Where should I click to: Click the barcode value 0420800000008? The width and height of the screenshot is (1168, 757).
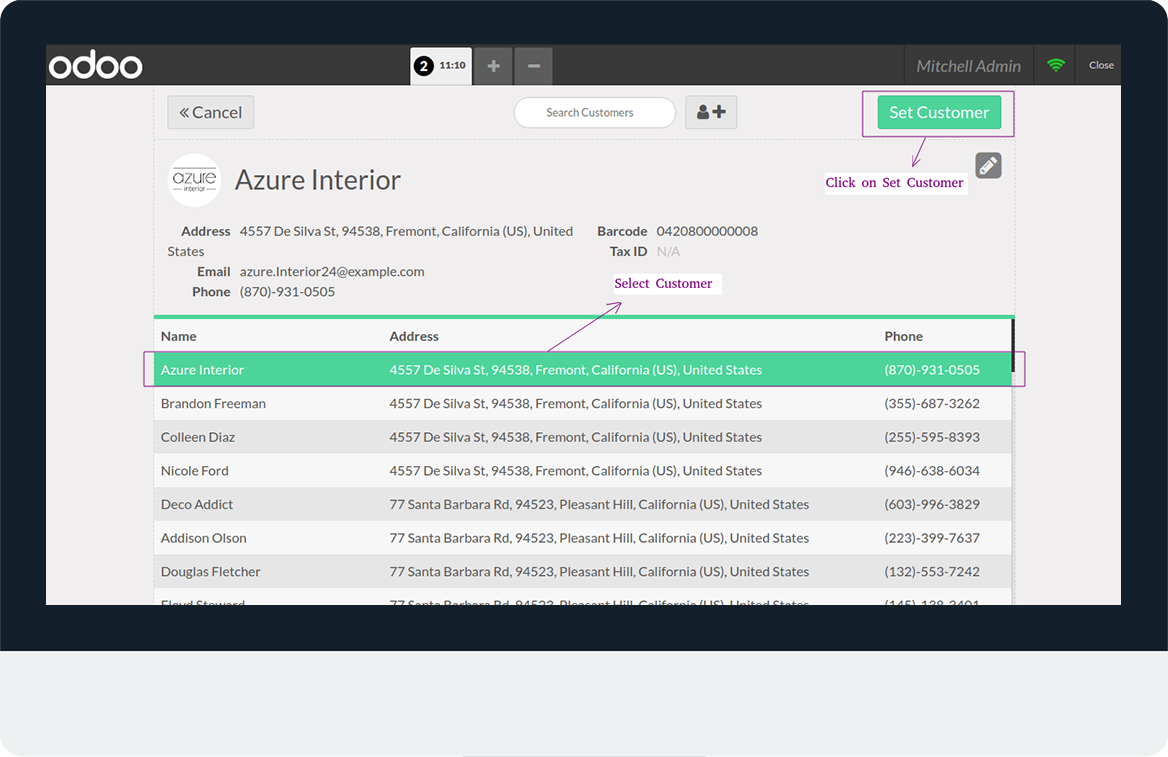pyautogui.click(x=707, y=231)
